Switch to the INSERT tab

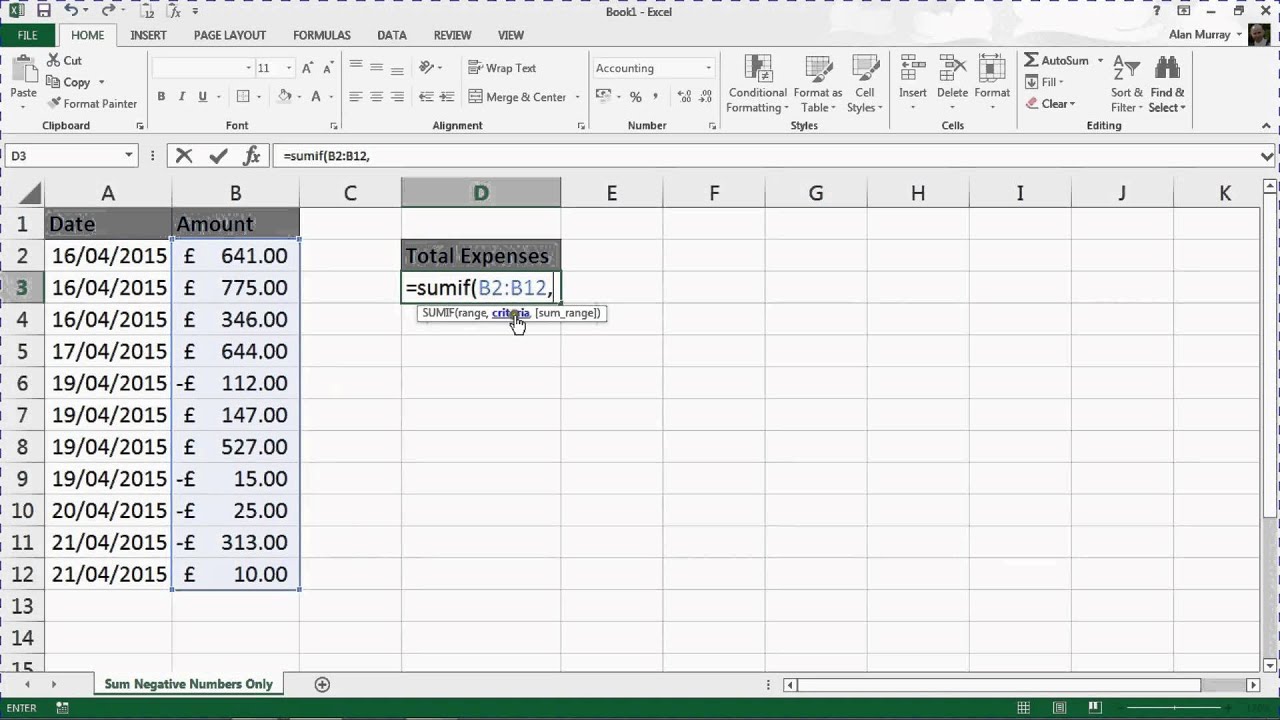coord(148,35)
